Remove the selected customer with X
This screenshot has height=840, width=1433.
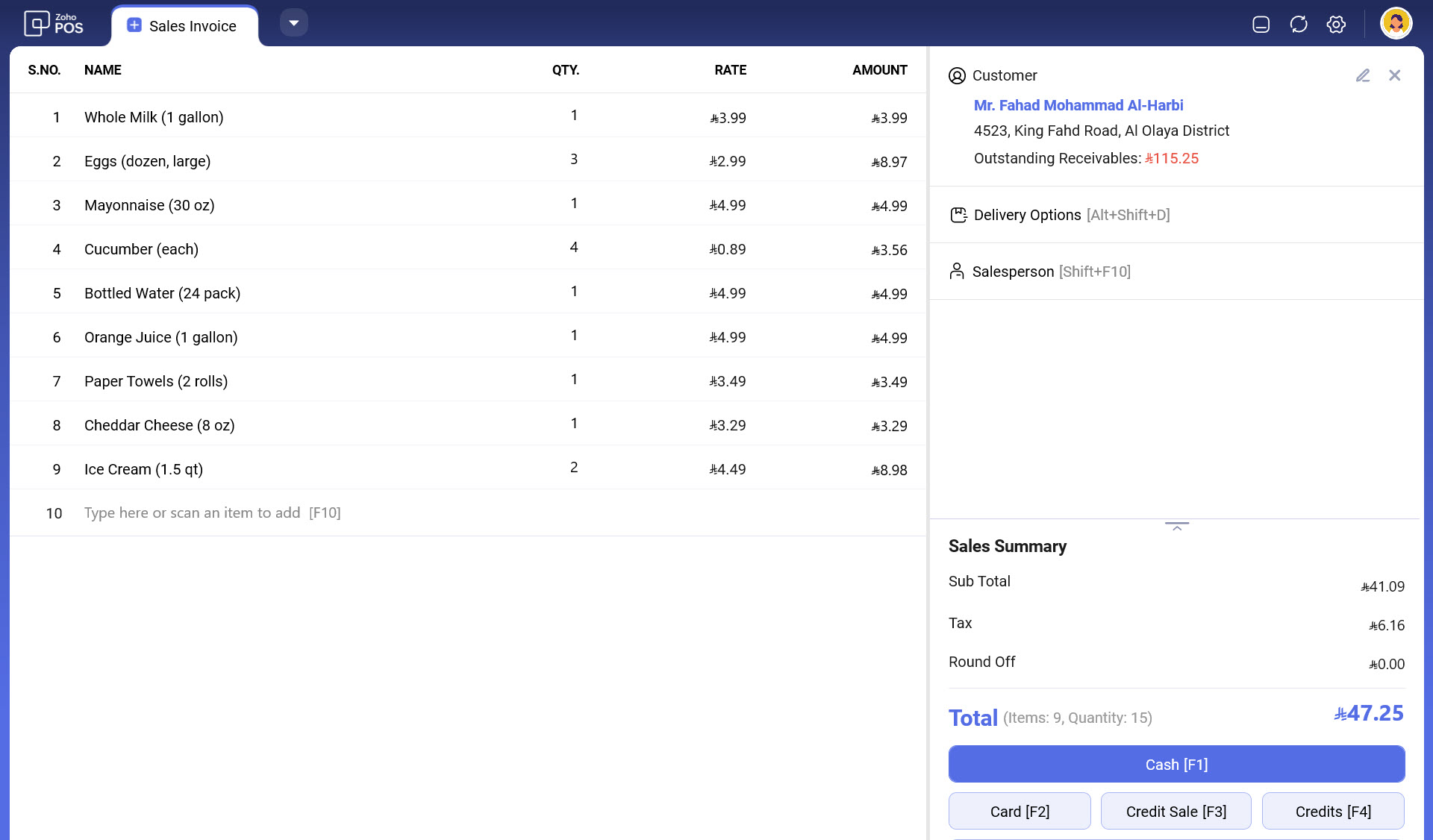pos(1394,75)
